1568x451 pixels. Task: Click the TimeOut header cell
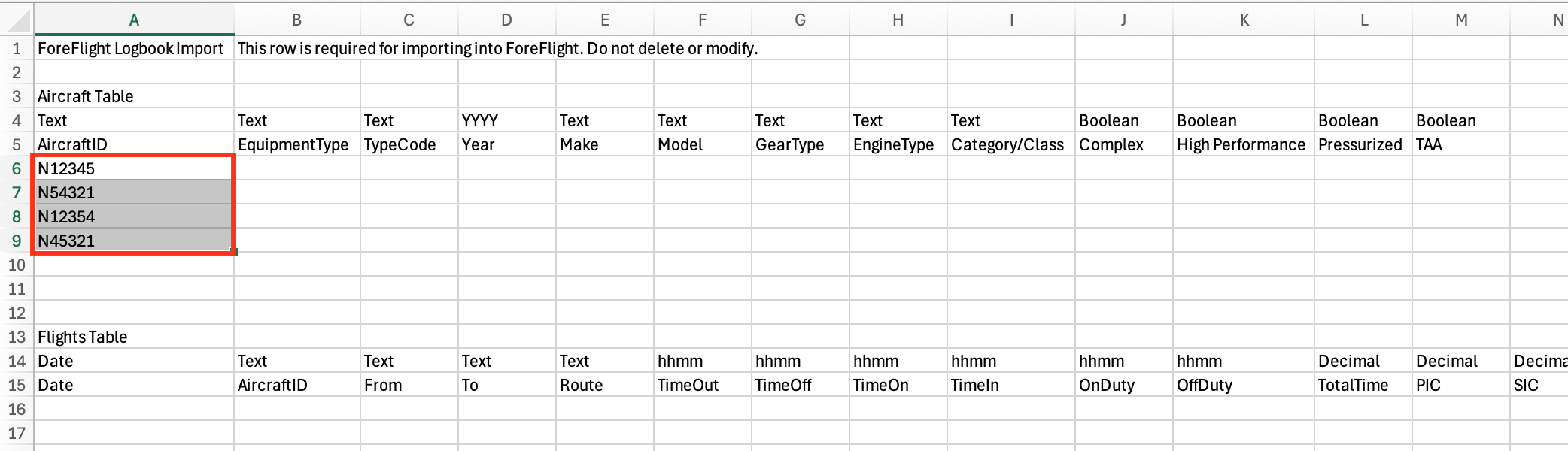click(x=702, y=386)
